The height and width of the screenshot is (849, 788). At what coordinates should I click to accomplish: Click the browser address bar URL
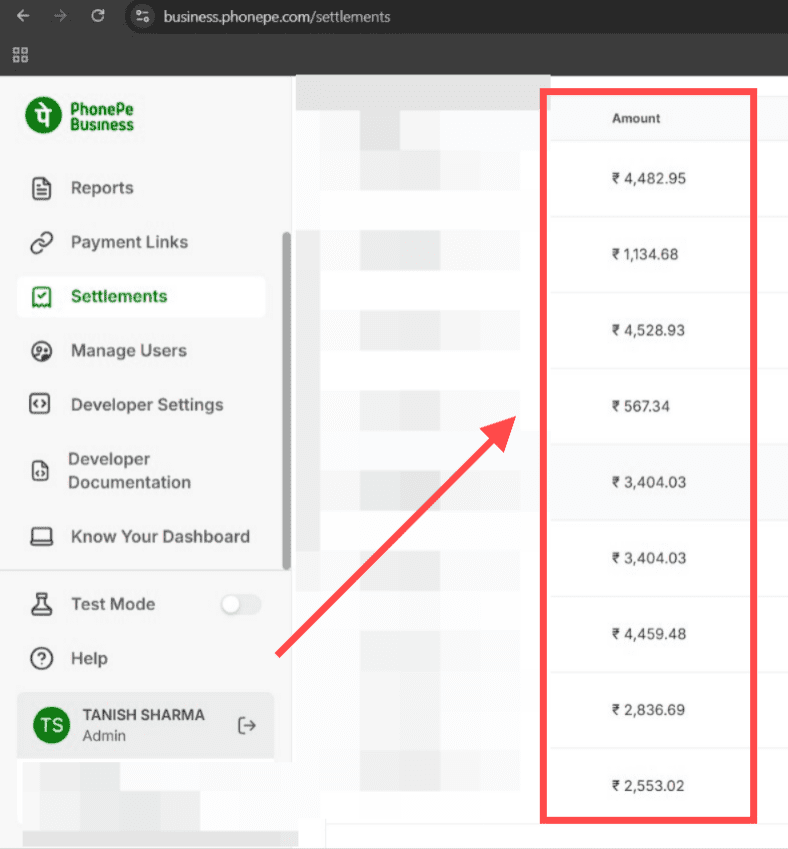pyautogui.click(x=277, y=17)
